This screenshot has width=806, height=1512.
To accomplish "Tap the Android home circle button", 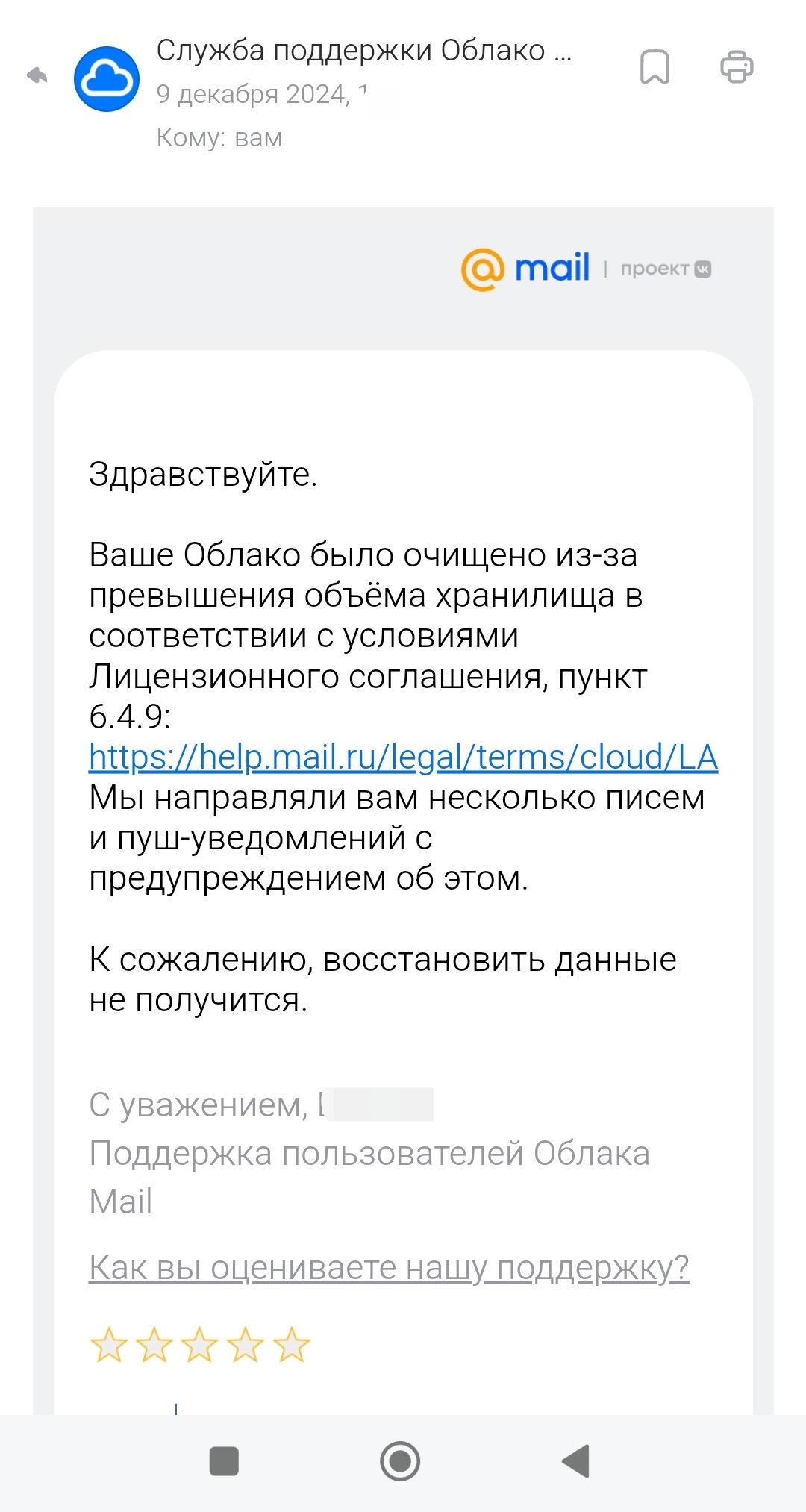I will (x=400, y=1461).
